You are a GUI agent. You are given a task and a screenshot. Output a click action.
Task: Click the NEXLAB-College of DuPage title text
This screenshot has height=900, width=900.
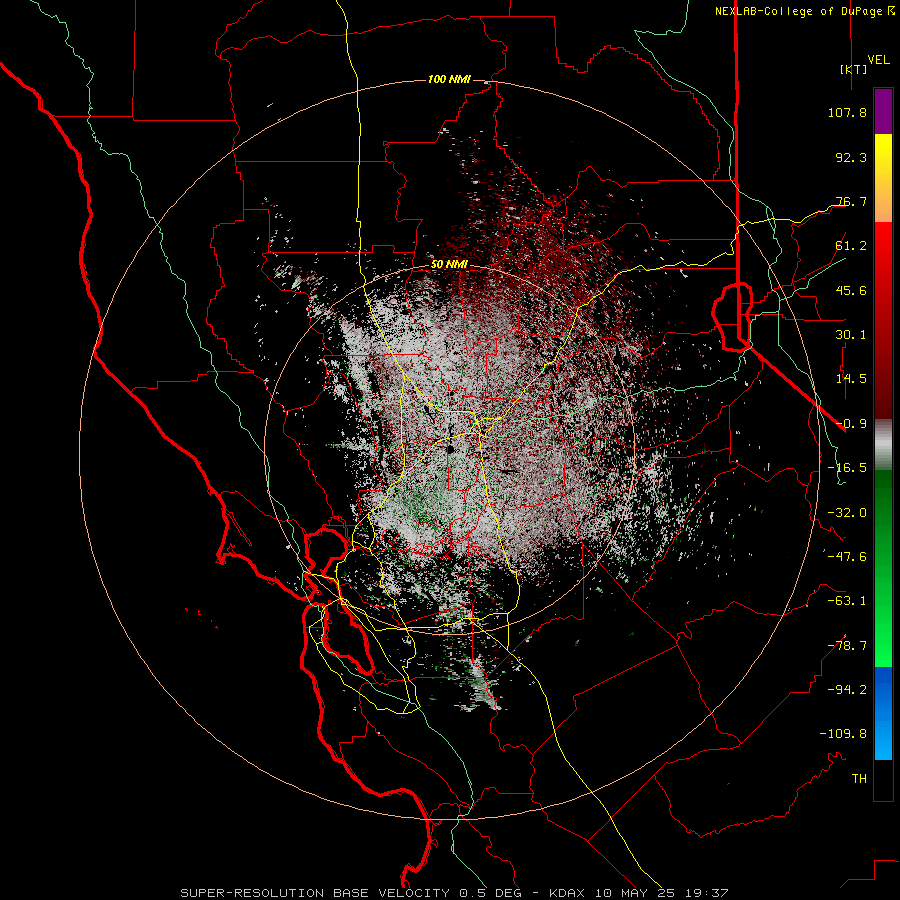[x=798, y=11]
